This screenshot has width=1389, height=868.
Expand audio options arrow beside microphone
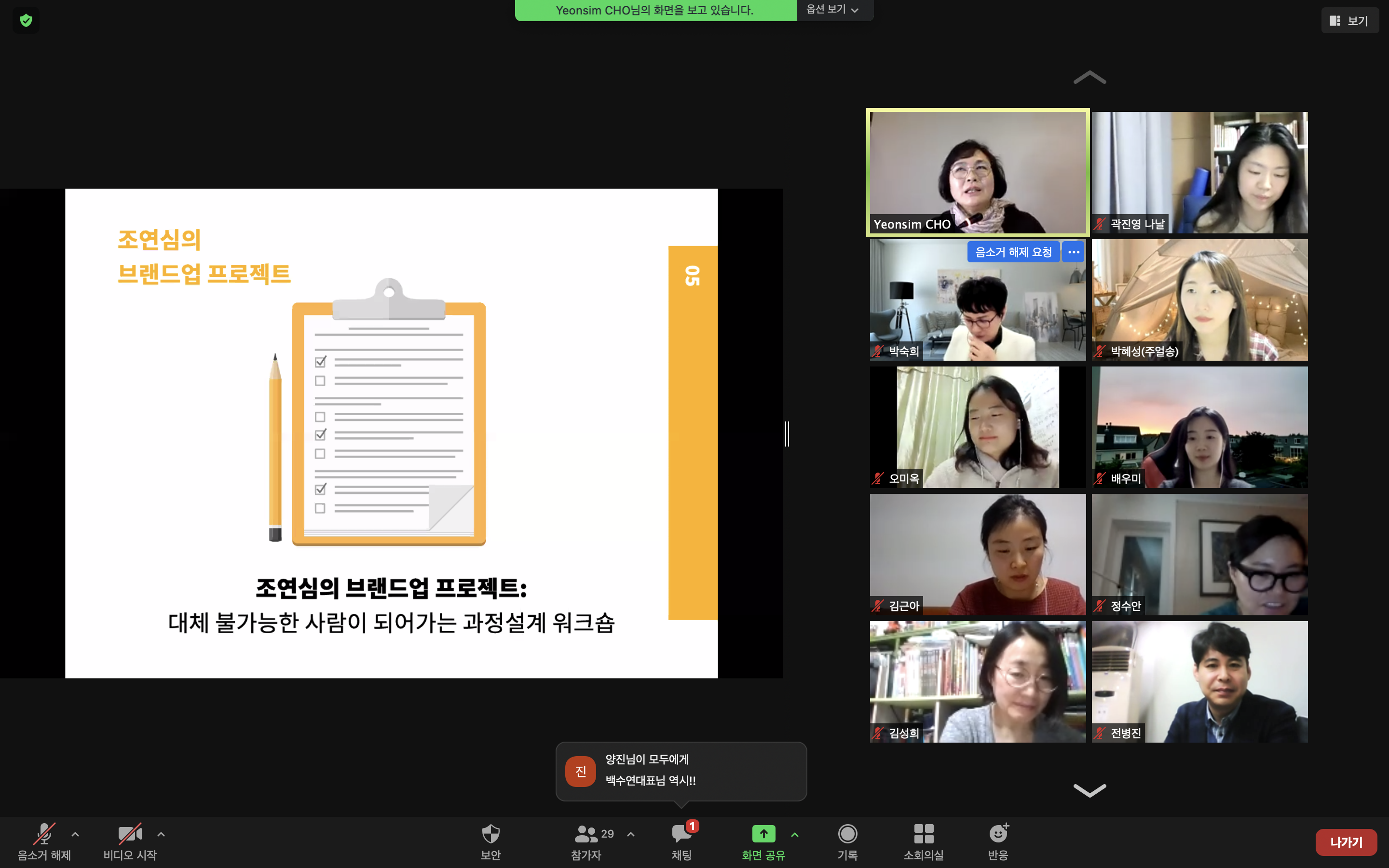click(x=75, y=834)
